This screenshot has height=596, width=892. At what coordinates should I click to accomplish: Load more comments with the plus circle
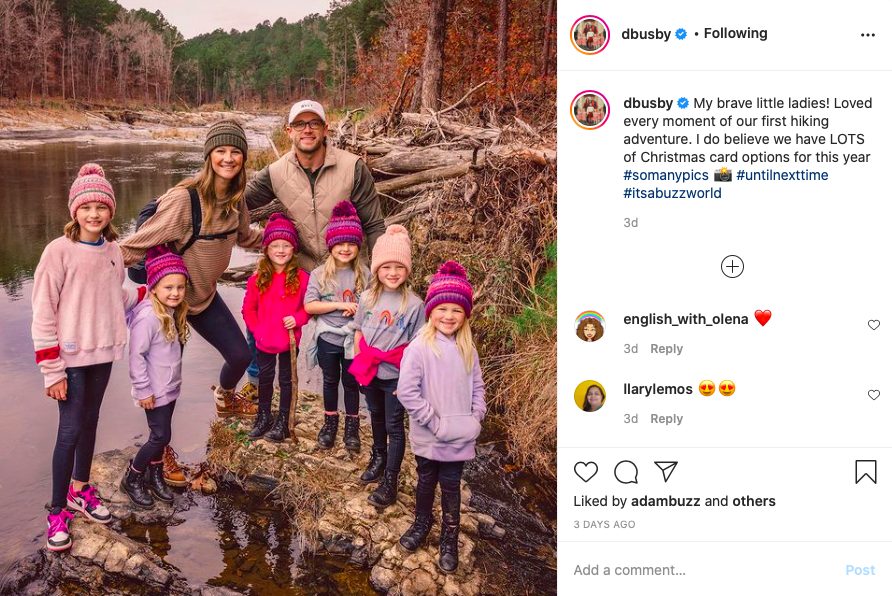coord(733,266)
